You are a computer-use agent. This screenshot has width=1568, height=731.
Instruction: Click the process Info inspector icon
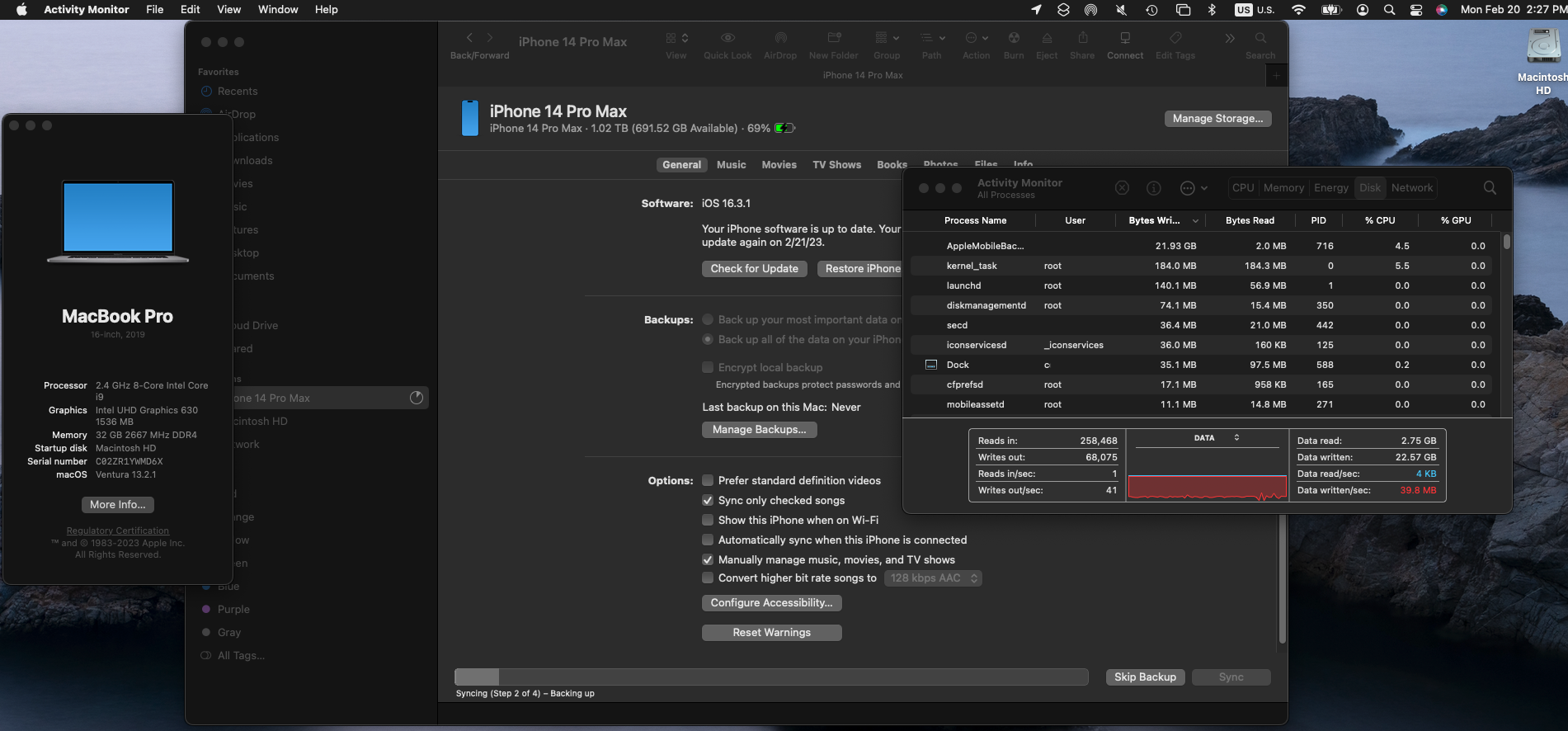pyautogui.click(x=1154, y=188)
